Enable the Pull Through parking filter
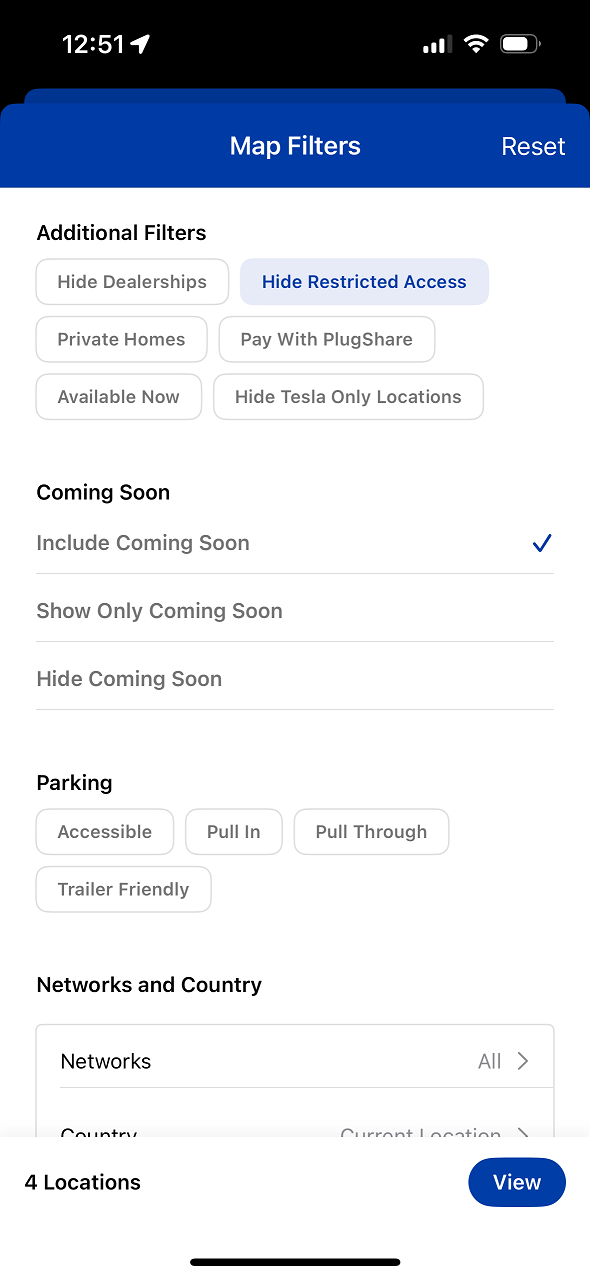Viewport: 590px width, 1278px height. 371,832
